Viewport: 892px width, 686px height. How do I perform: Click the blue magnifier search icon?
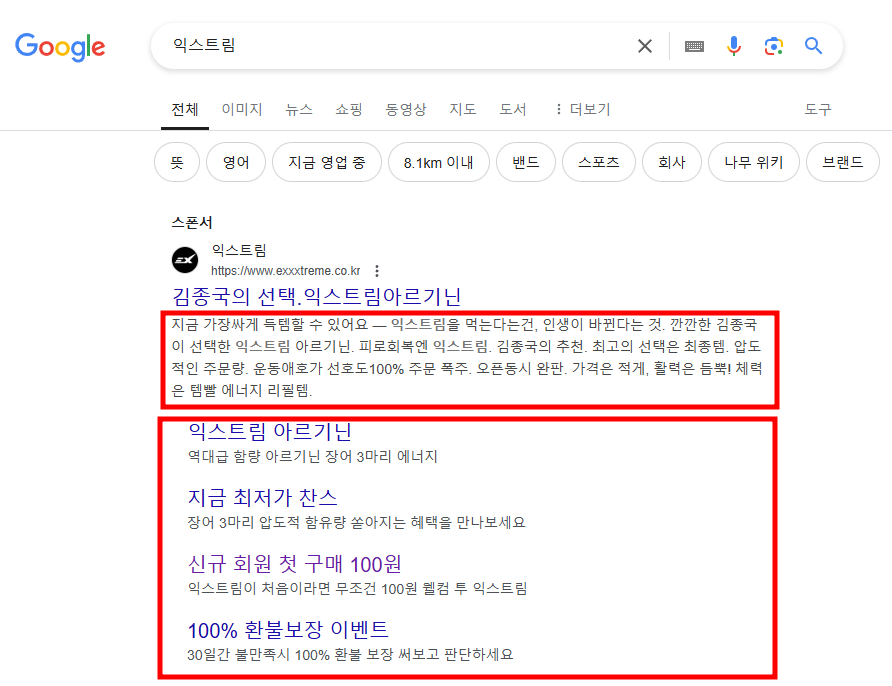pos(813,46)
